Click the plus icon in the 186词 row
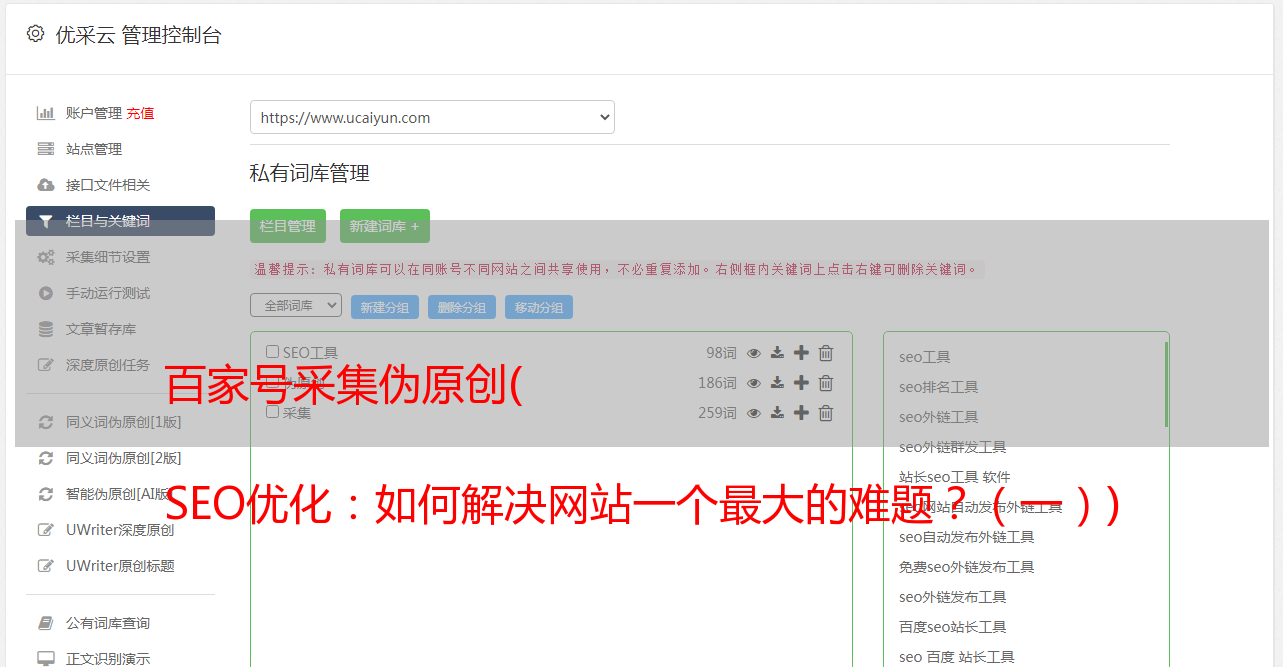1283x667 pixels. [801, 383]
